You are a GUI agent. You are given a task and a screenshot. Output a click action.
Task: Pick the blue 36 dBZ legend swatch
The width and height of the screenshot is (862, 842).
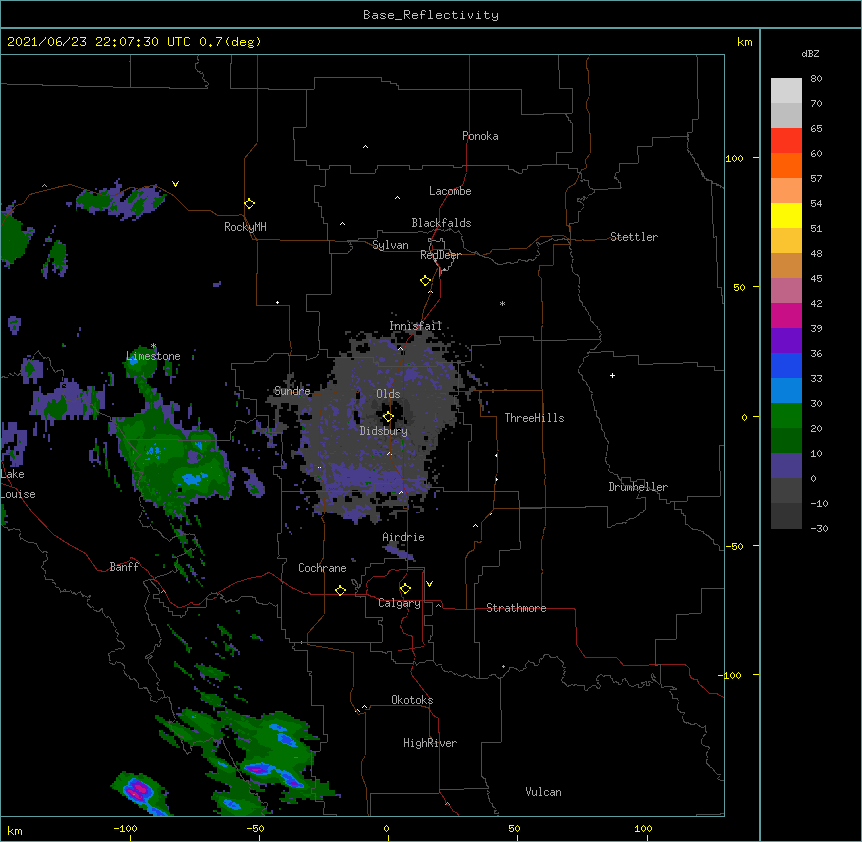point(786,365)
